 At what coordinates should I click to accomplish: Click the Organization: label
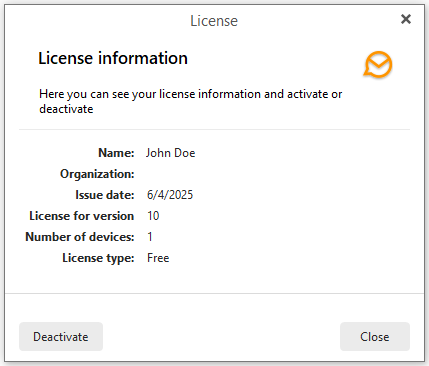pos(97,174)
